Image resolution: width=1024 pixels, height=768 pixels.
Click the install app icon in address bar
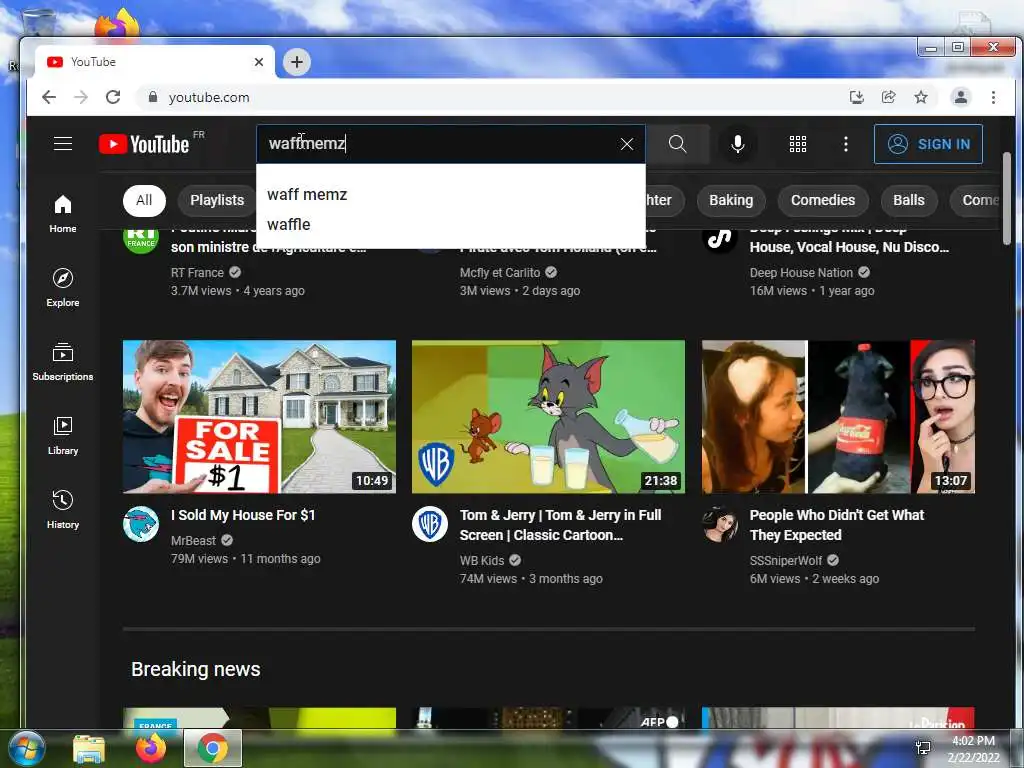click(x=856, y=97)
